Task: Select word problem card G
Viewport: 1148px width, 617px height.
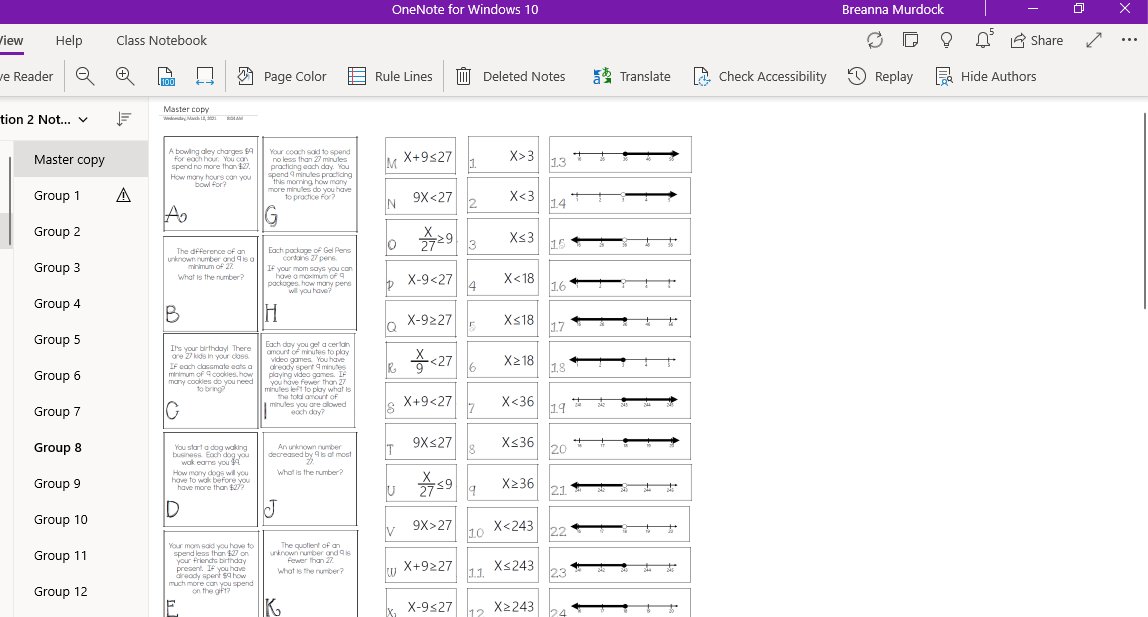Action: (x=310, y=184)
